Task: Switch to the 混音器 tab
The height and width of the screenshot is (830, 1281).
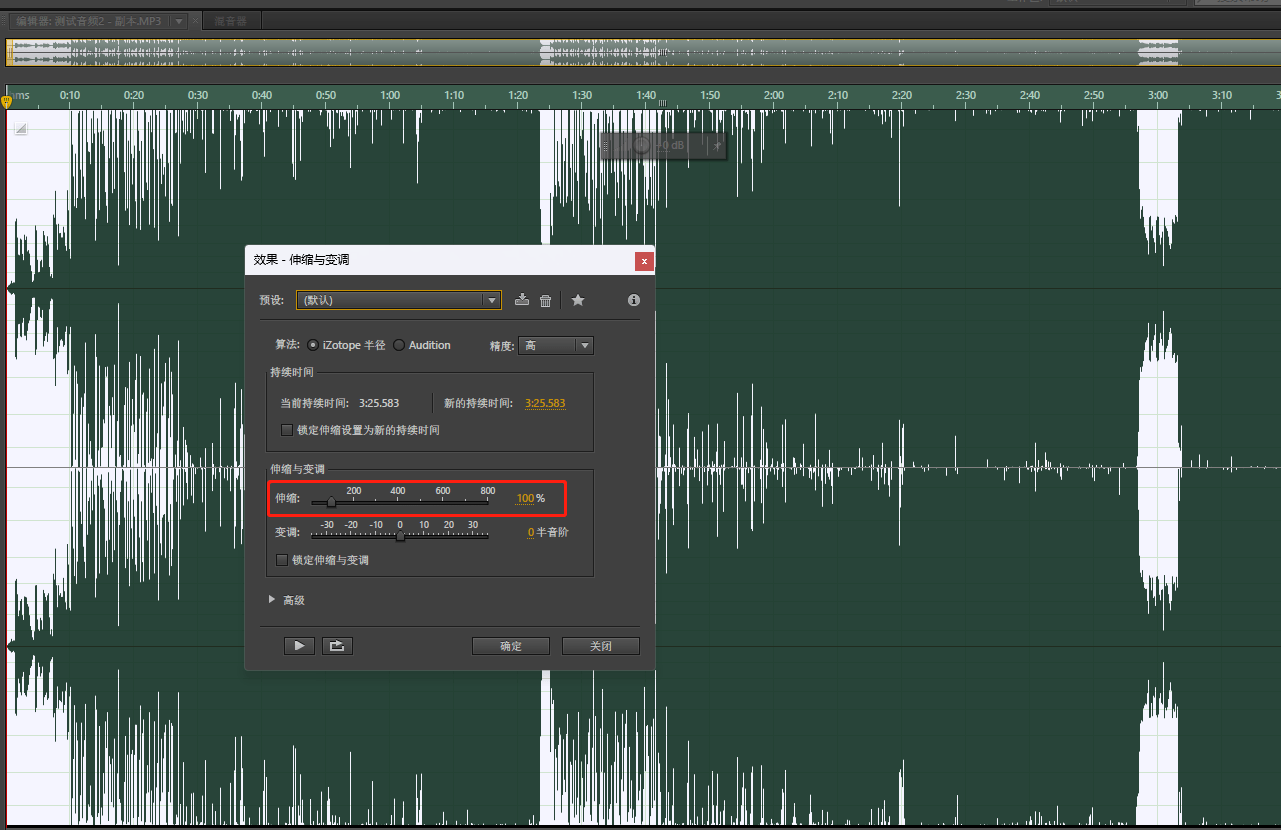Action: point(231,21)
